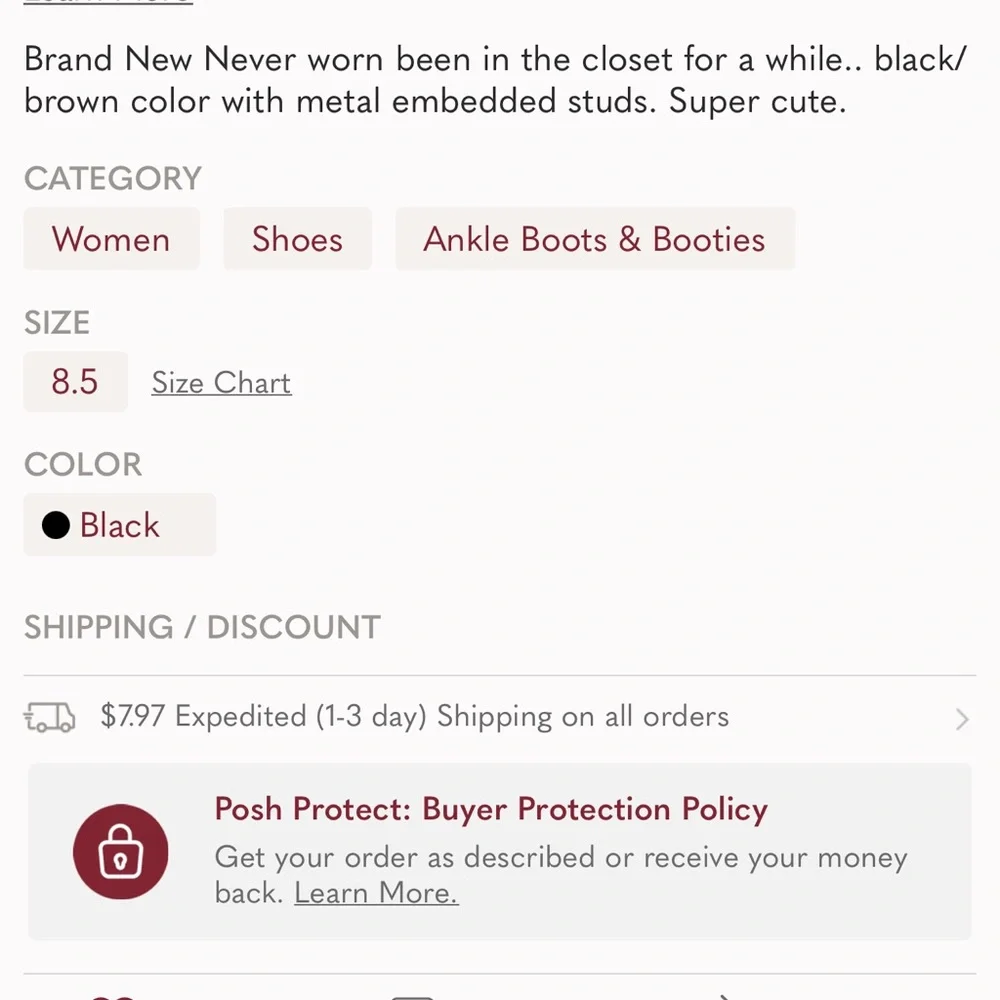Click the 'Get your order as described' text
This screenshot has height=1000, width=1000.
(x=560, y=858)
